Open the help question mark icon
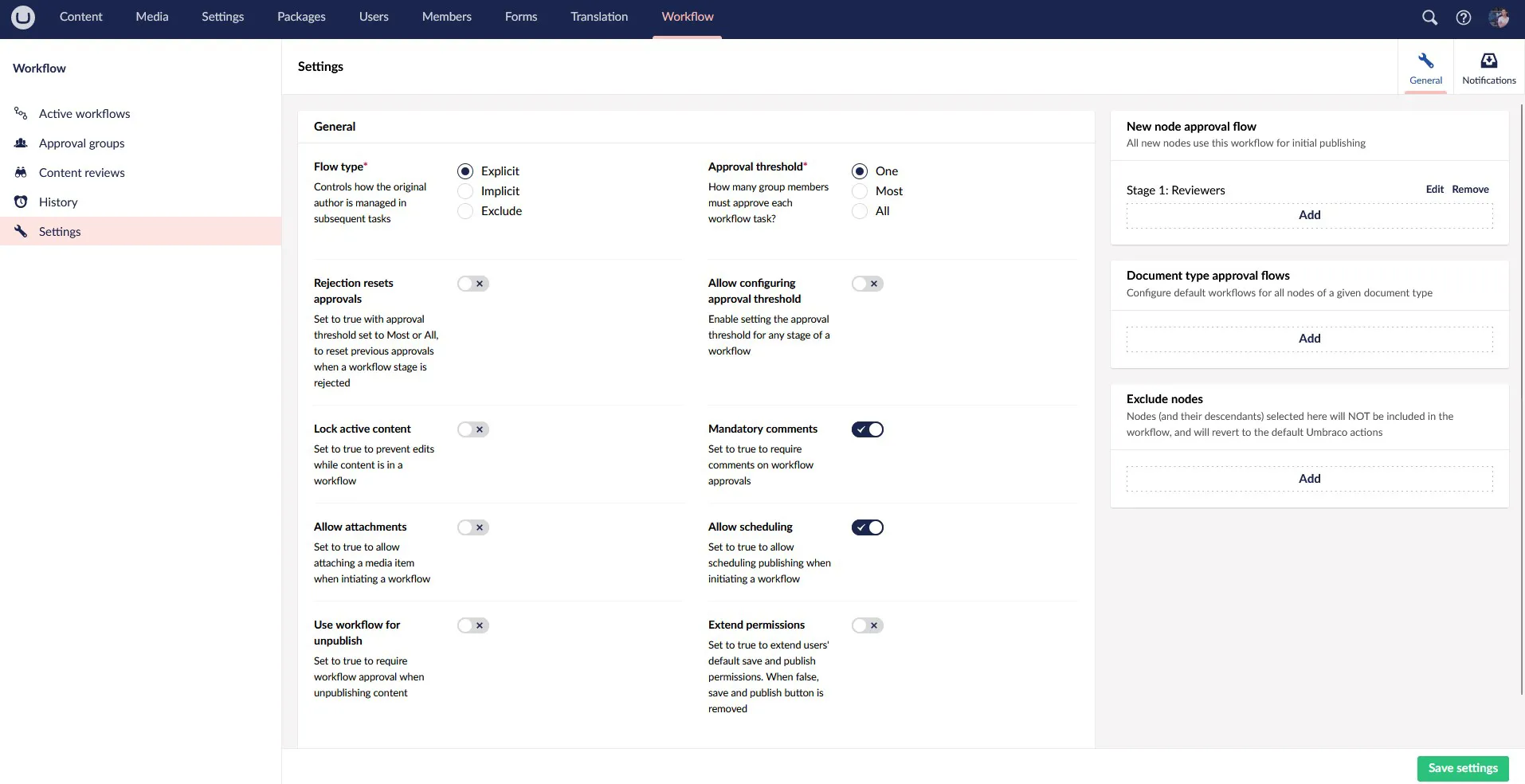Screen dimensions: 1525x784 pyautogui.click(x=1463, y=18)
